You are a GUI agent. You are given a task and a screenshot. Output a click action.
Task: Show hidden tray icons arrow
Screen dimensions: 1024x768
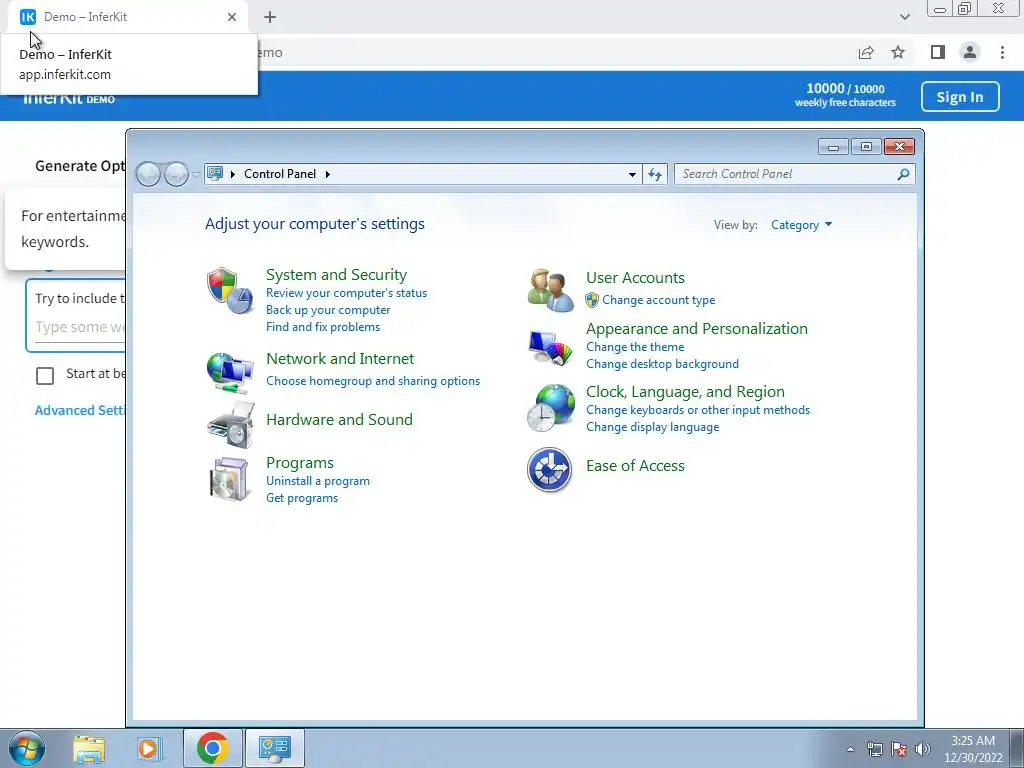click(850, 749)
